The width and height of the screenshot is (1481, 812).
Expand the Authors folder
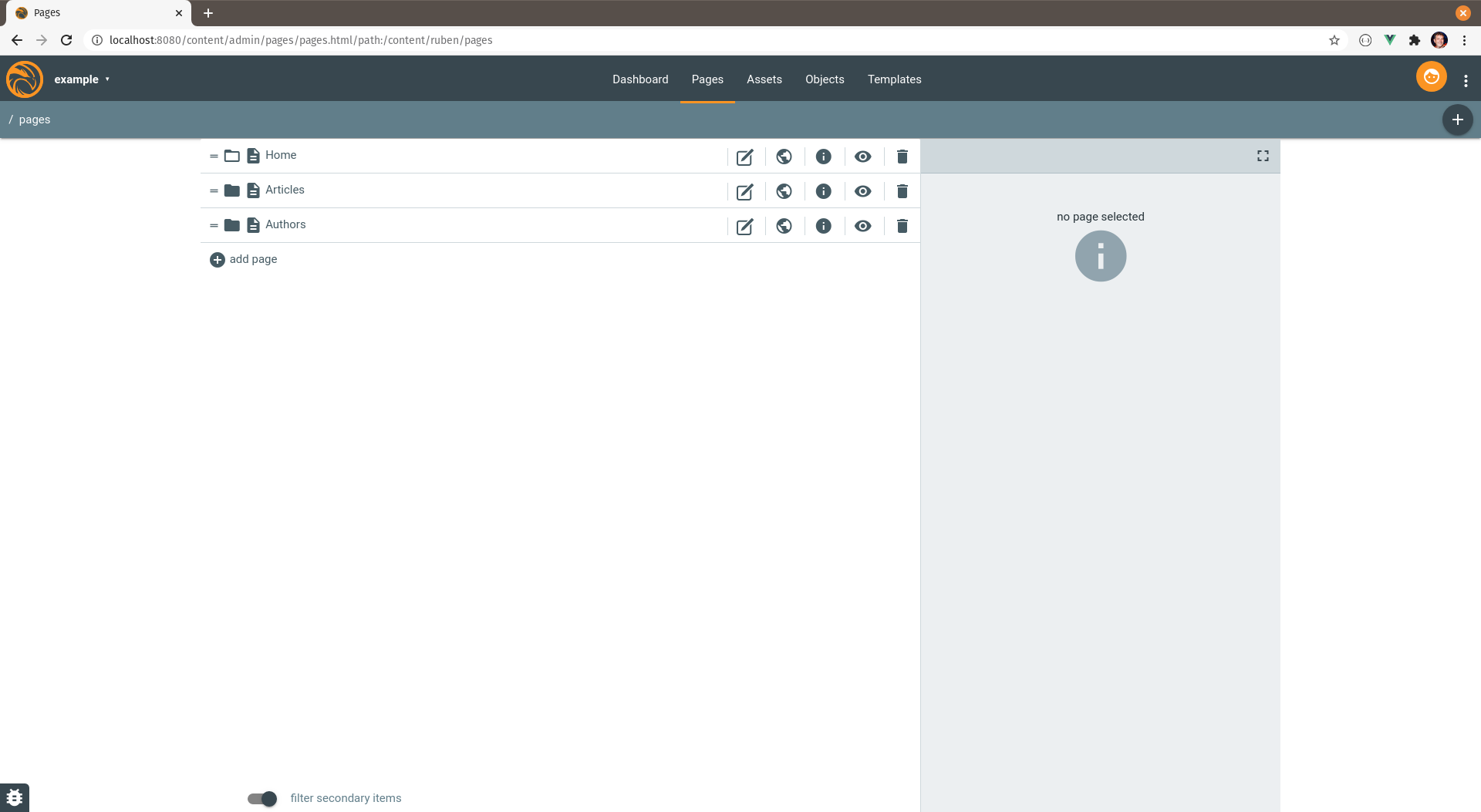coord(231,225)
